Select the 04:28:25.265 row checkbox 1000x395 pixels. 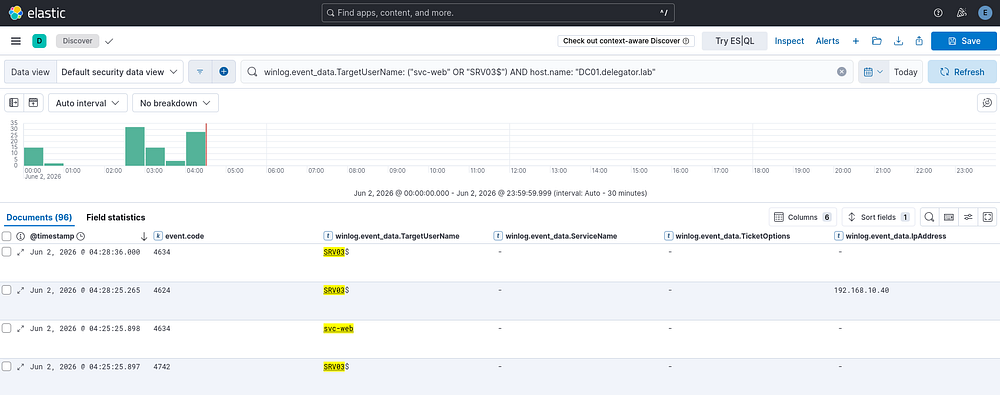pyautogui.click(x=6, y=290)
